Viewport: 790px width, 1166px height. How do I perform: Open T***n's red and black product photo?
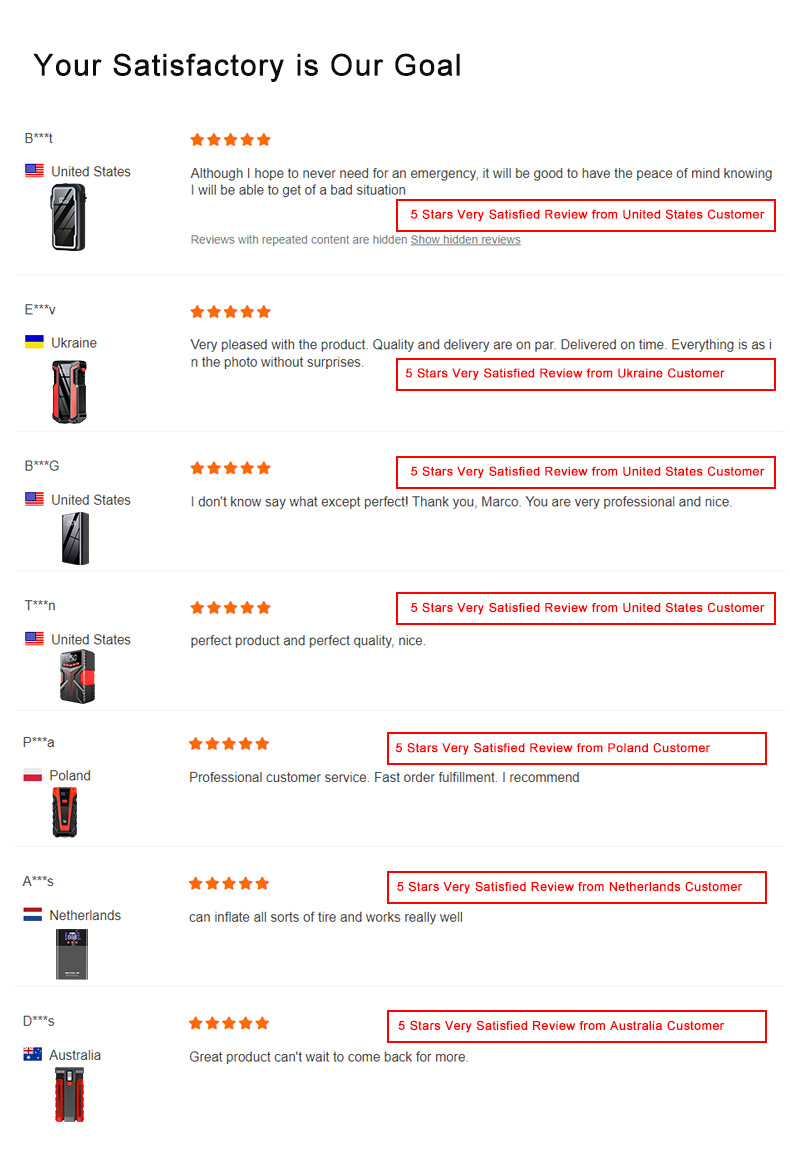click(77, 676)
